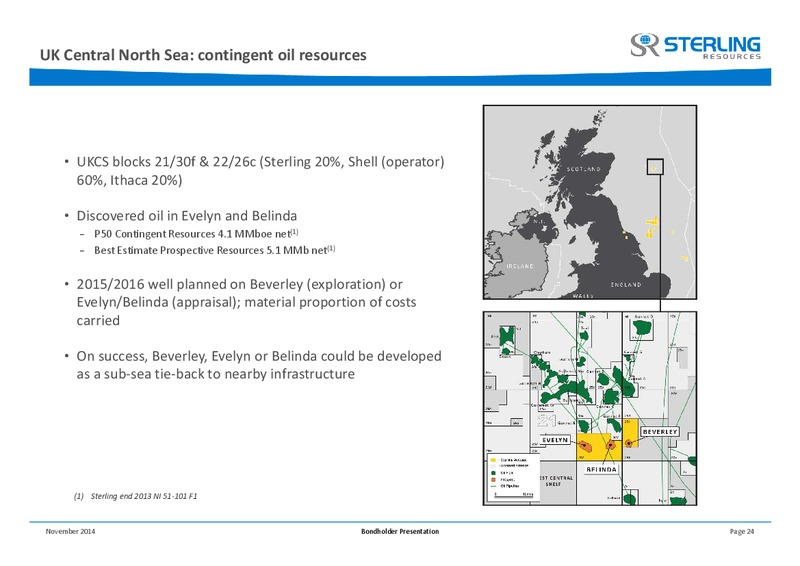Click the map legend box in block map
Image resolution: width=800 pixels, height=566 pixels.
pyautogui.click(x=512, y=477)
